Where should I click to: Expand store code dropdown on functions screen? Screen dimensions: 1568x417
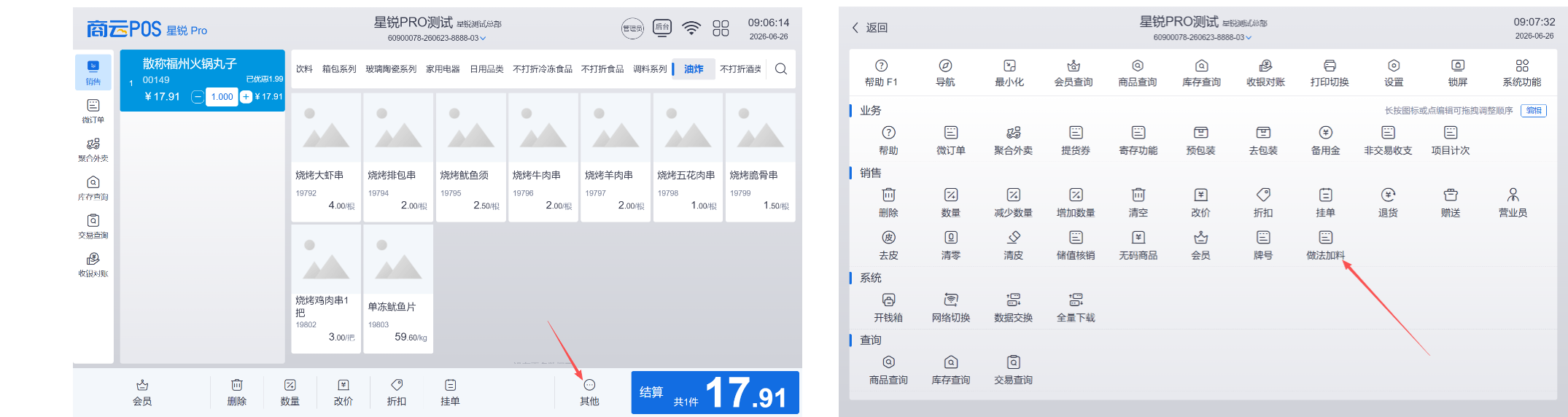coord(1249,37)
